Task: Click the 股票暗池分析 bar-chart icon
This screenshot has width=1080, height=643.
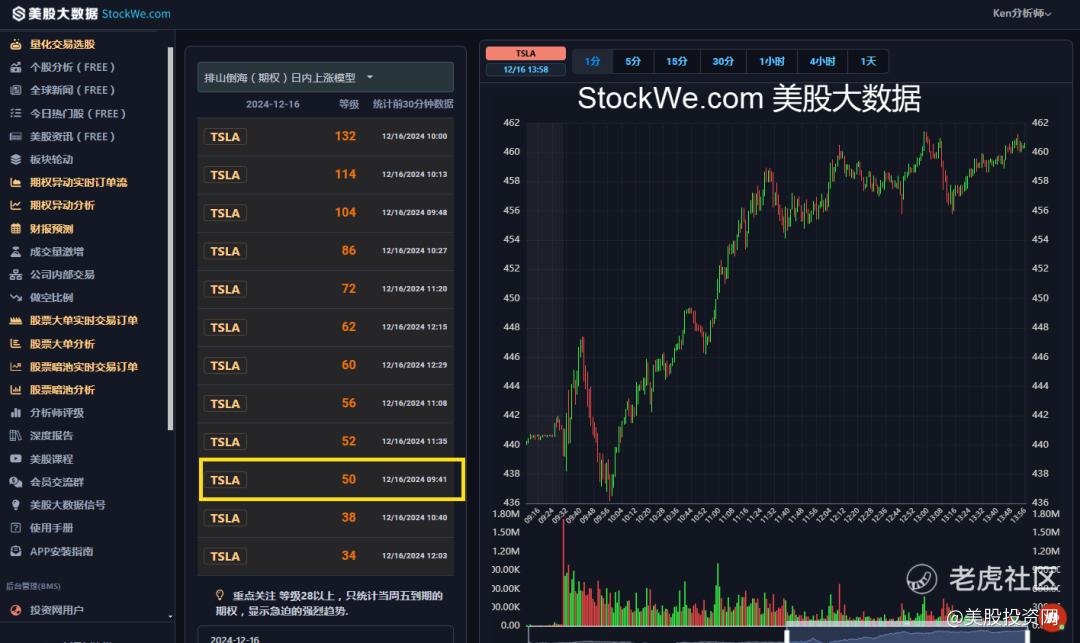Action: (x=15, y=390)
